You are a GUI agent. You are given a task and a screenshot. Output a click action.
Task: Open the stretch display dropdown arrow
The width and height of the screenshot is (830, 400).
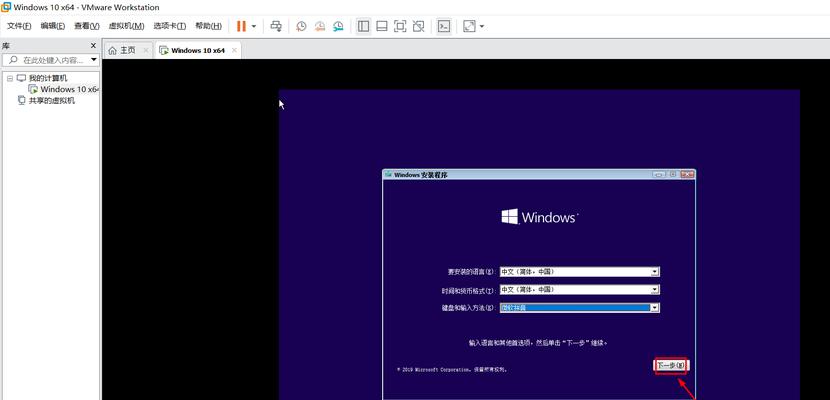point(482,26)
